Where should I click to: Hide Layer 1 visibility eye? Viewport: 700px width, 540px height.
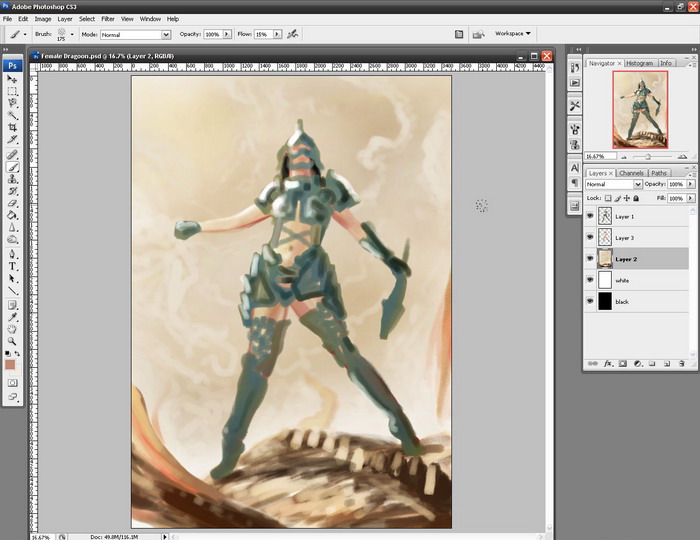(590, 216)
